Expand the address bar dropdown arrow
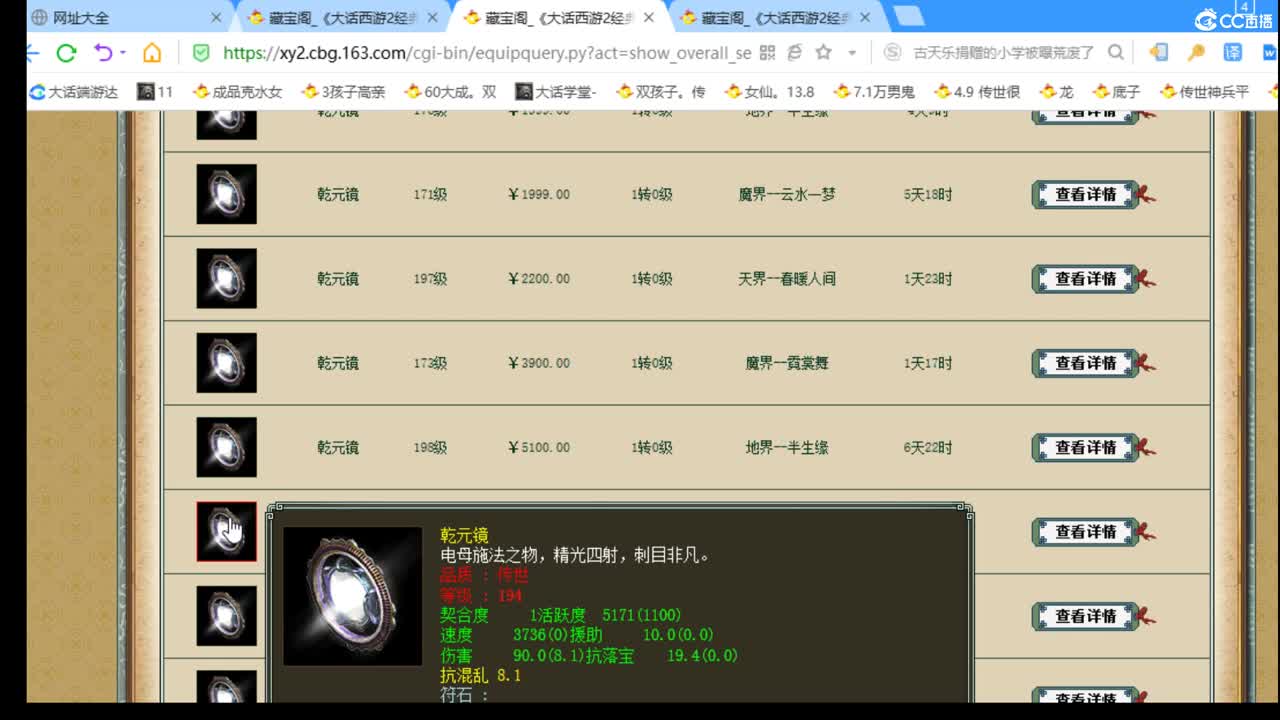 [x=852, y=53]
